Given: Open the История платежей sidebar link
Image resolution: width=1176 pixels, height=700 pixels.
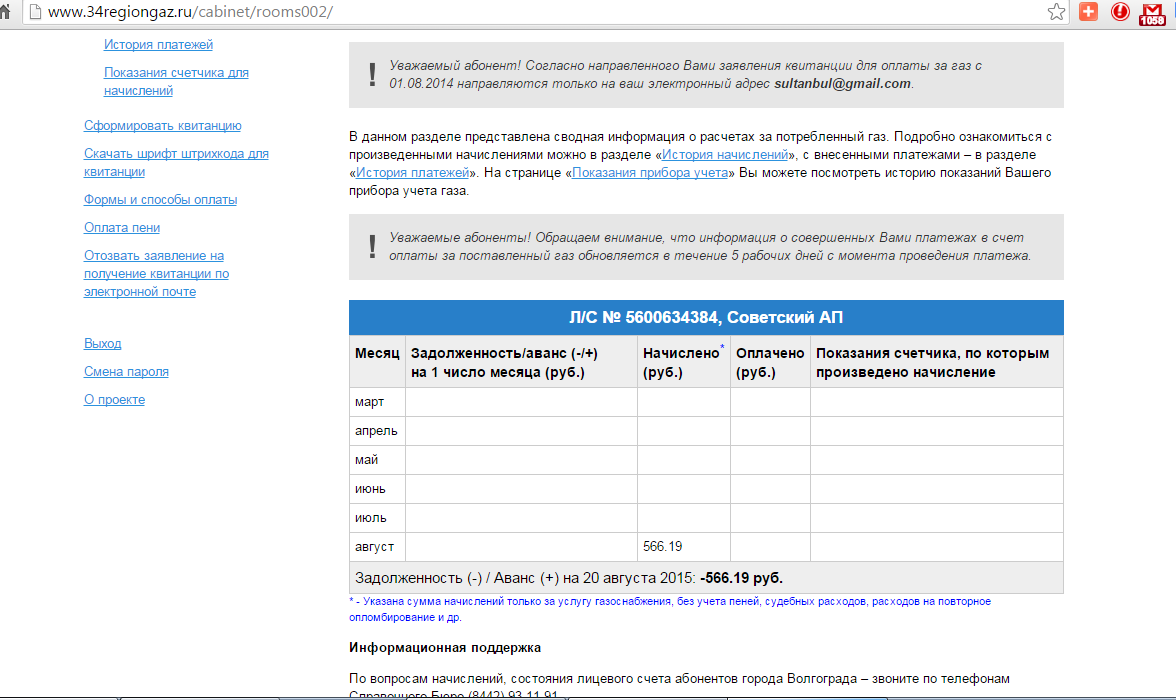Looking at the screenshot, I should 158,44.
